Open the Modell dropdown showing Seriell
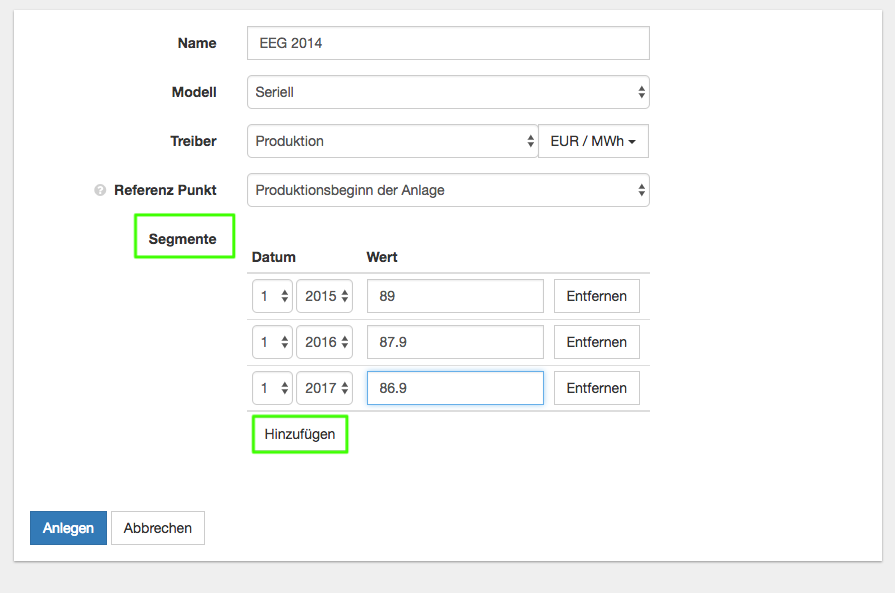Screen dimensions: 895x593 coord(448,92)
